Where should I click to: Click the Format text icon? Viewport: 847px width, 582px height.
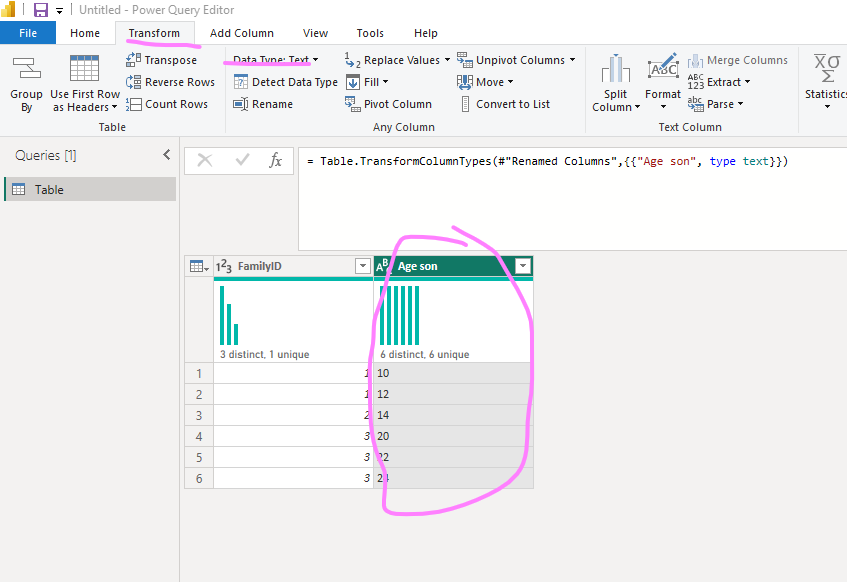663,67
